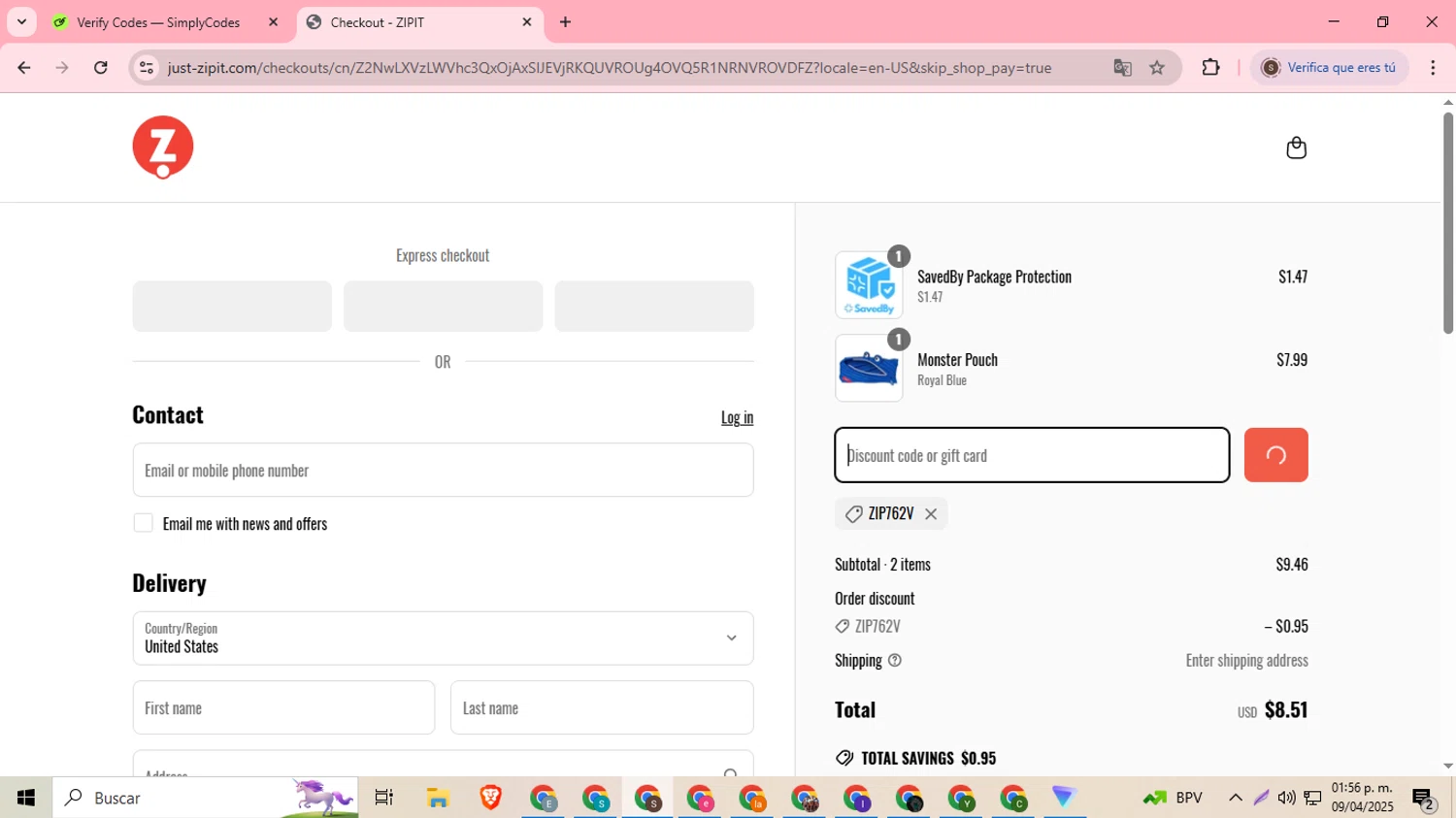This screenshot has width=1456, height=818.
Task: Open Chrome with green C profile badge
Action: tap(1015, 798)
